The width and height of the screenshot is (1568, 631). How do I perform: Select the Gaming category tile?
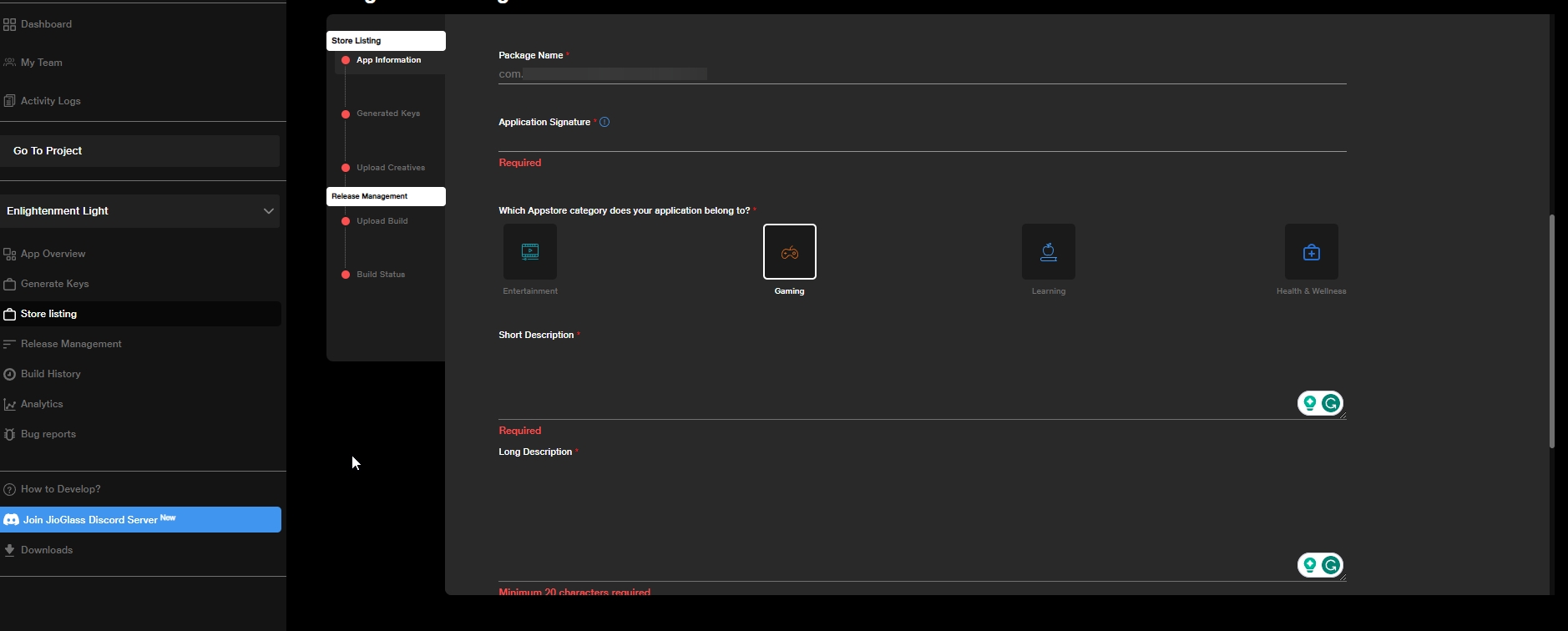click(789, 251)
